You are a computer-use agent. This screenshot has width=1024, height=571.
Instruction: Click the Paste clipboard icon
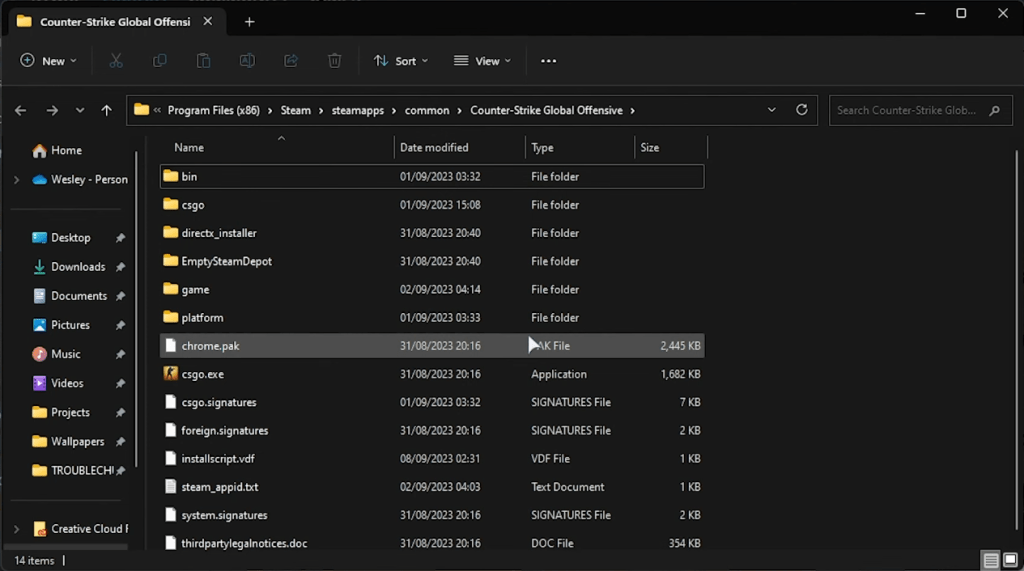click(203, 61)
